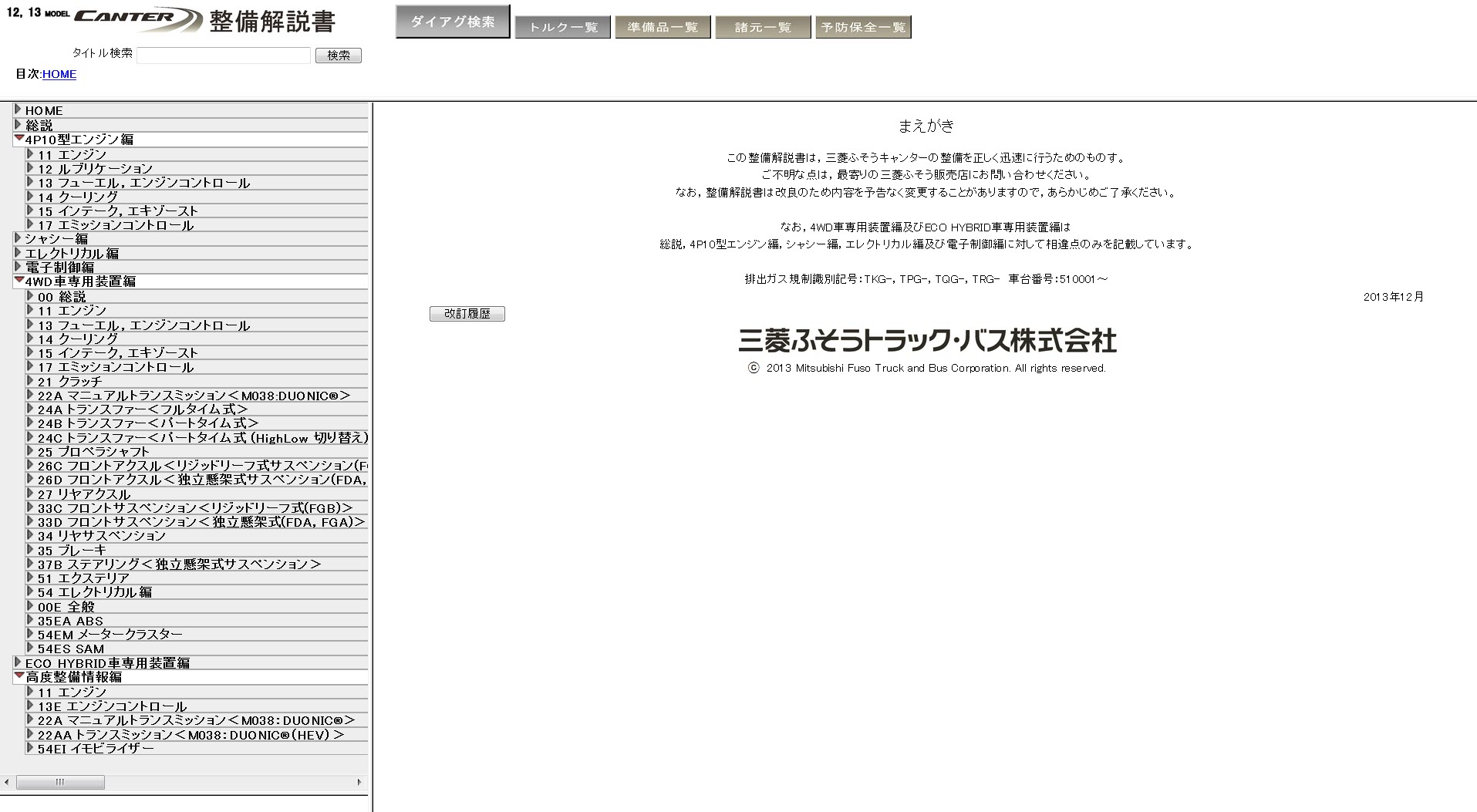Switch to the 準備品一覧 tab
The width and height of the screenshot is (1477, 812).
(663, 28)
